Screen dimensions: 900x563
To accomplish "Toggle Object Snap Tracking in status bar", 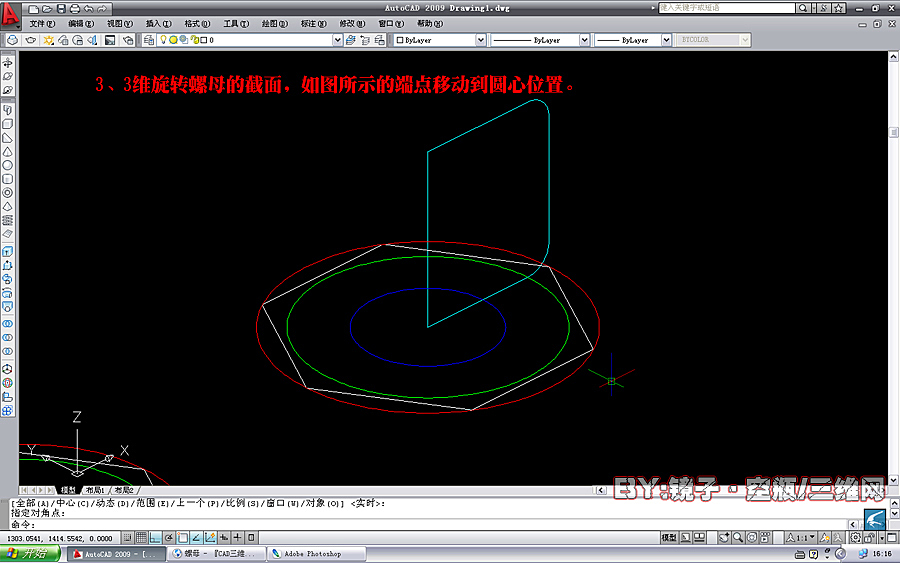I will coord(196,538).
